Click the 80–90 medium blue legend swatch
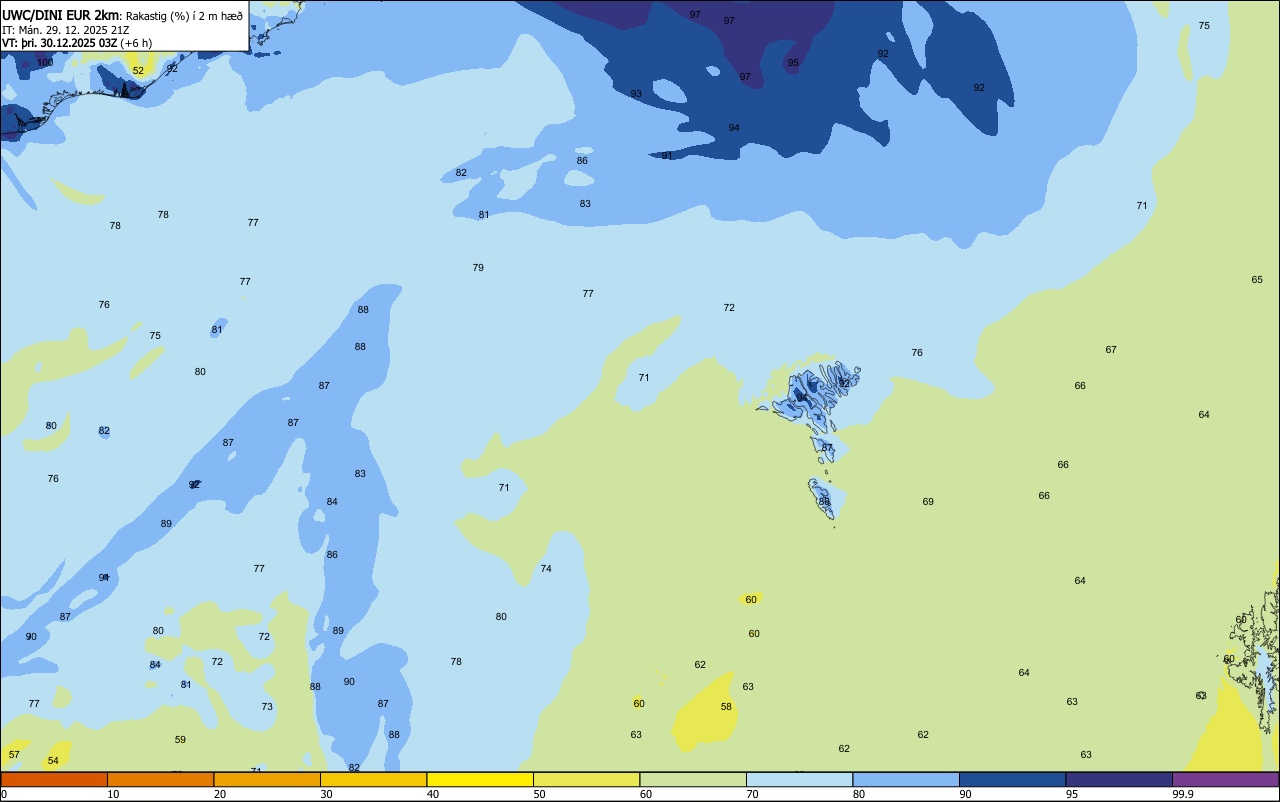1280x802 pixels. [906, 779]
